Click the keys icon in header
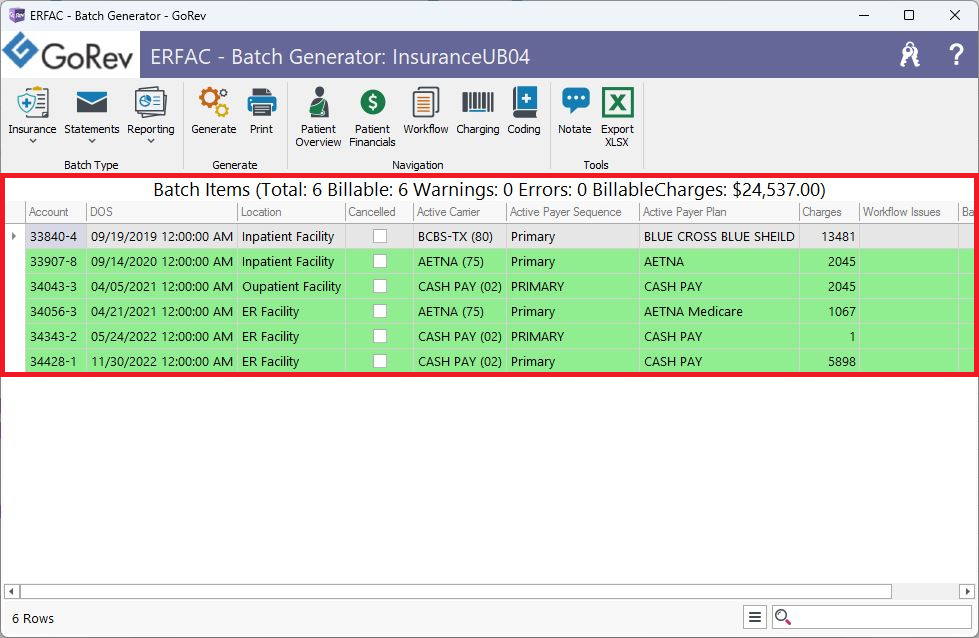 [910, 55]
